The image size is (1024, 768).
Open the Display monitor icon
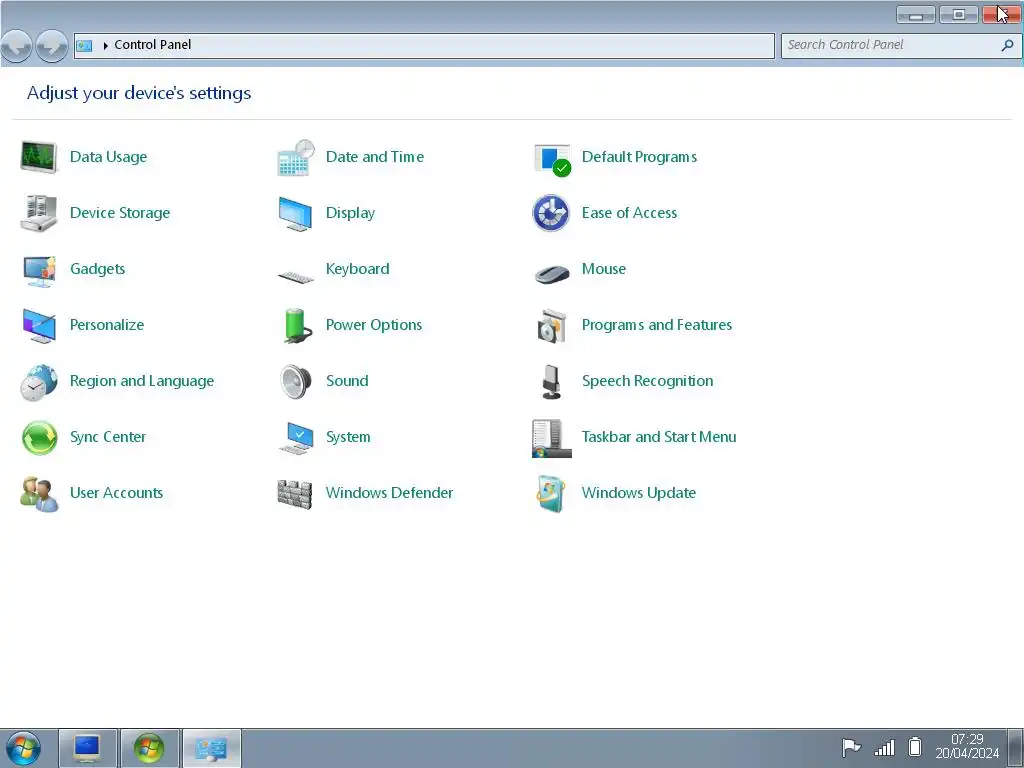point(295,213)
